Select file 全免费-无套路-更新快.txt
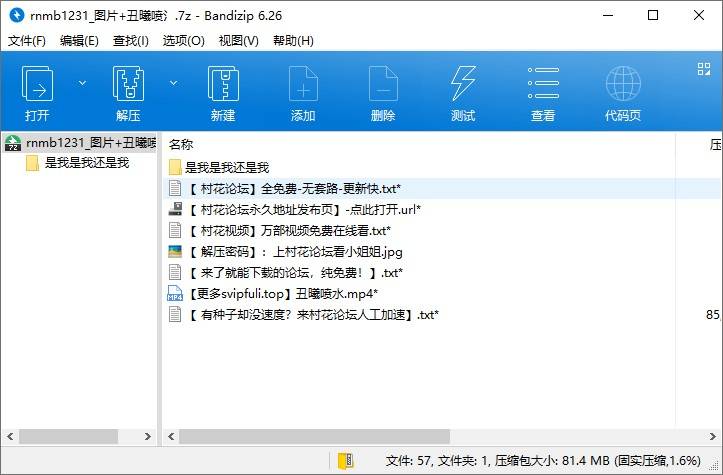723x475 pixels. click(294, 189)
